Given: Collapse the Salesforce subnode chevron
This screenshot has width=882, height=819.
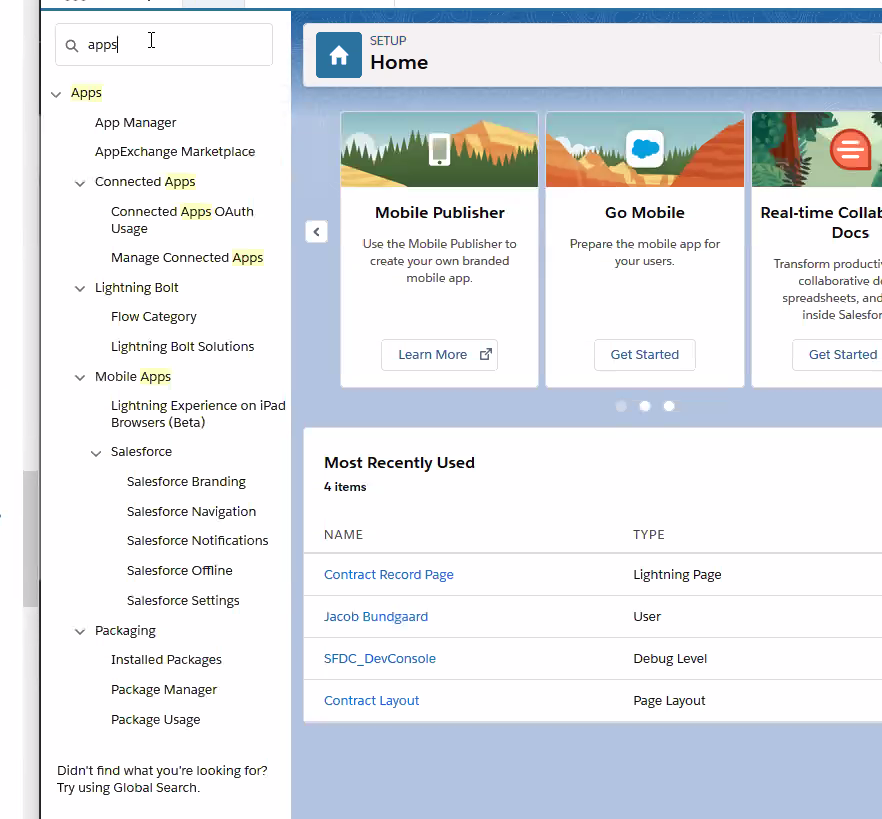Looking at the screenshot, I should pos(96,453).
